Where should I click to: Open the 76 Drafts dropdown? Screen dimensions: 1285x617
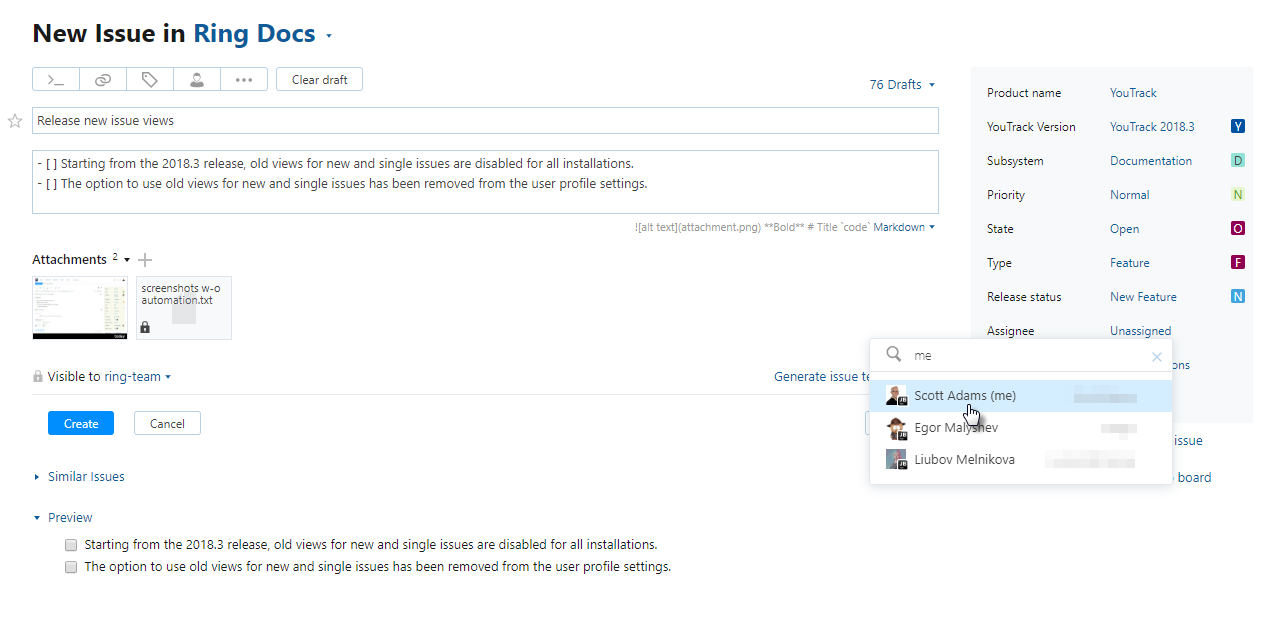pos(902,85)
